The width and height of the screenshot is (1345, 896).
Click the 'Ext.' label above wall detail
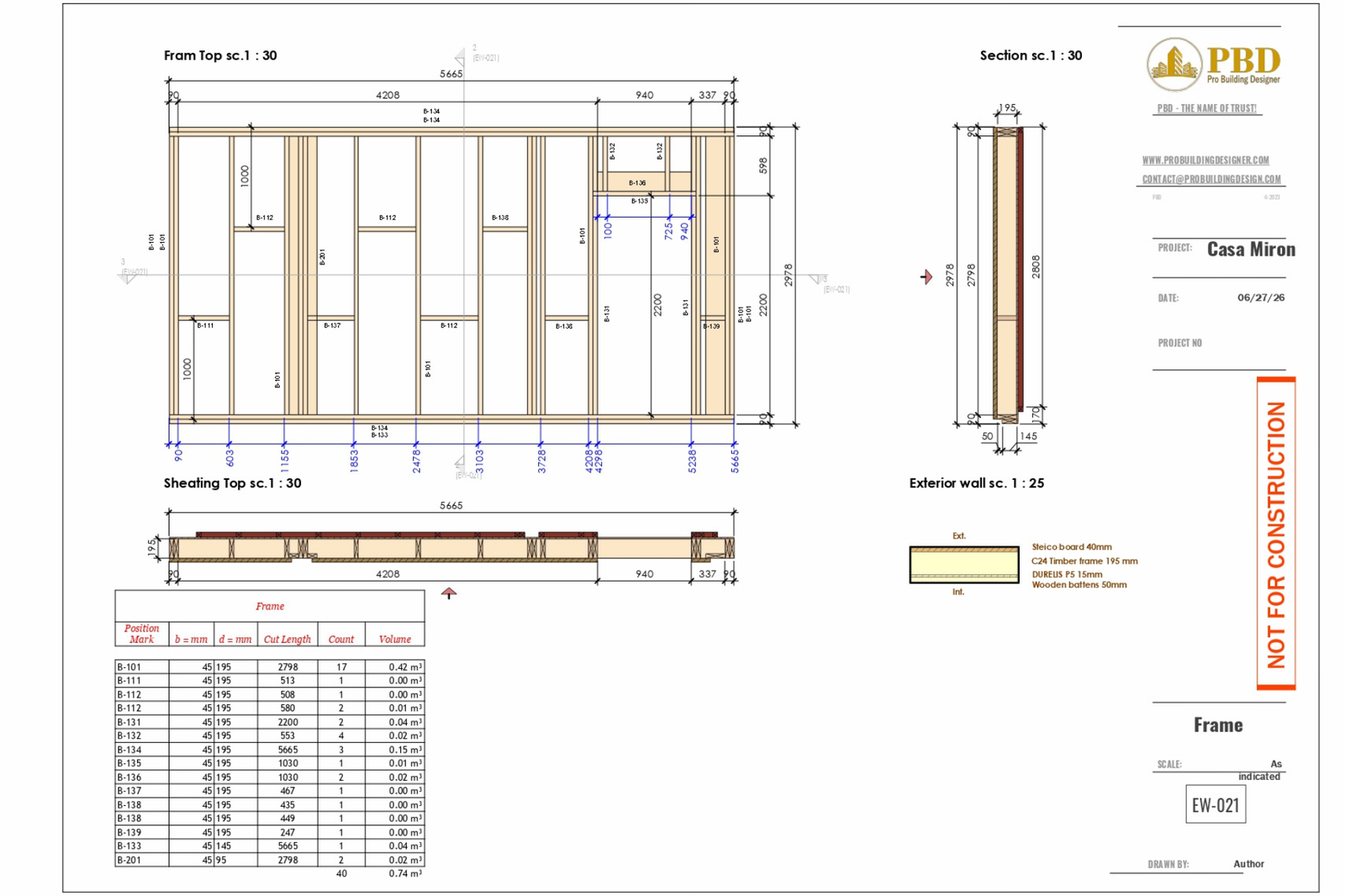click(x=959, y=536)
